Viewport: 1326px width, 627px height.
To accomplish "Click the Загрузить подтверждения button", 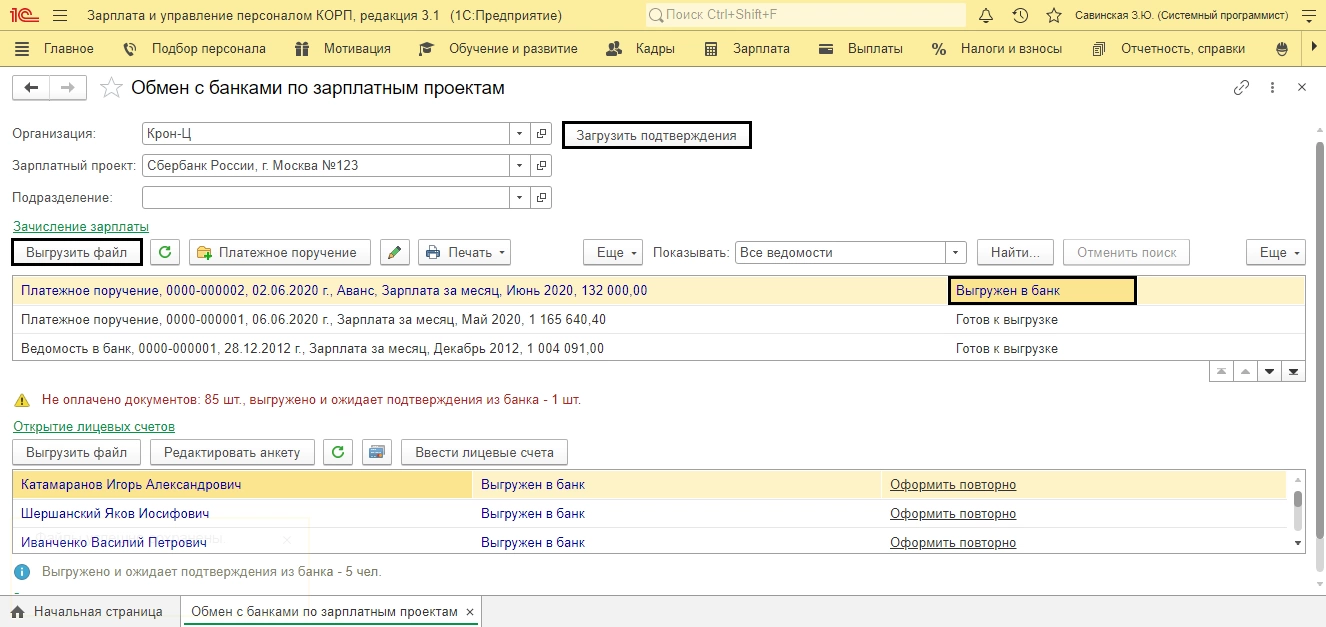I will pyautogui.click(x=656, y=135).
